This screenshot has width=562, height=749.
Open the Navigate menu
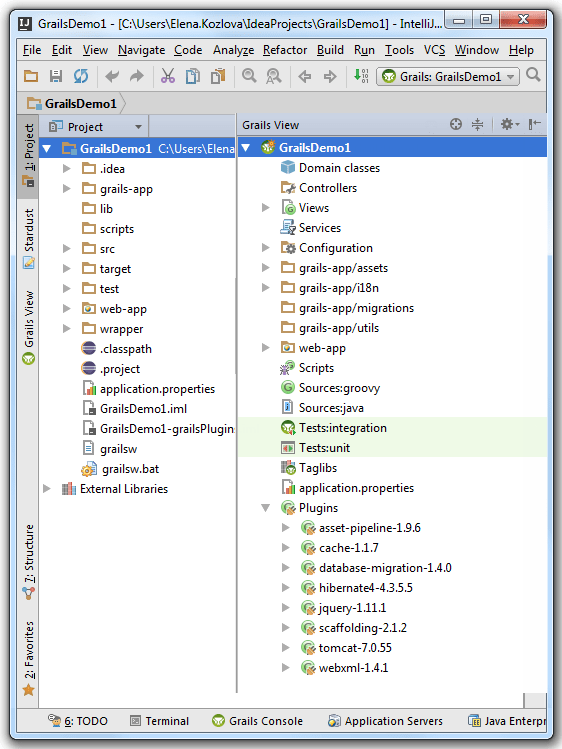141,50
